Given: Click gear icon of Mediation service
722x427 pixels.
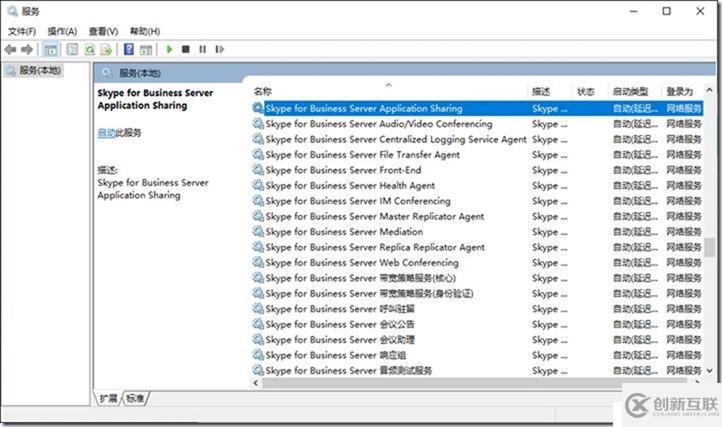Looking at the screenshot, I should click(x=258, y=231).
